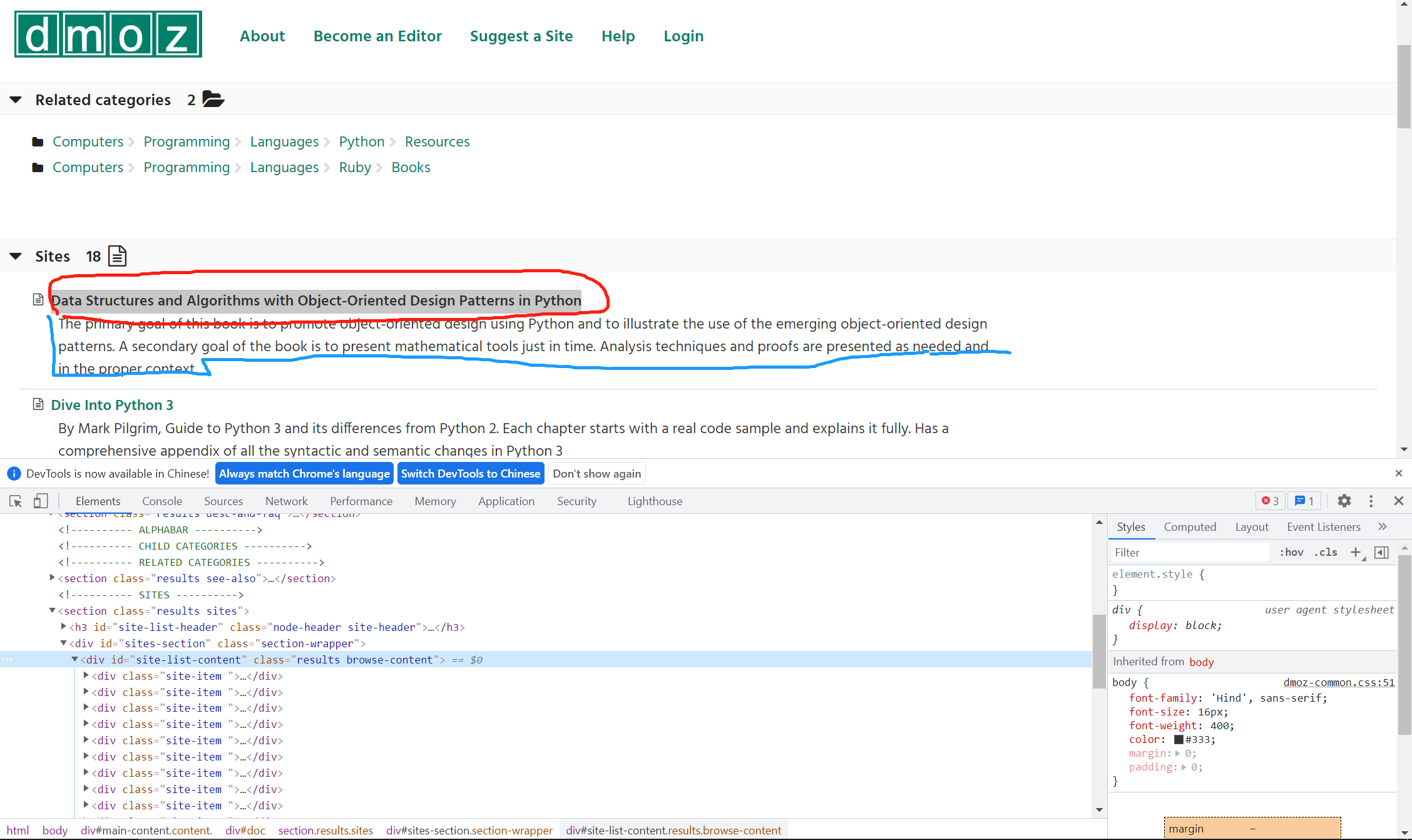The image size is (1412, 840).
Task: Toggle the :hov element state button
Action: pyautogui.click(x=1291, y=552)
